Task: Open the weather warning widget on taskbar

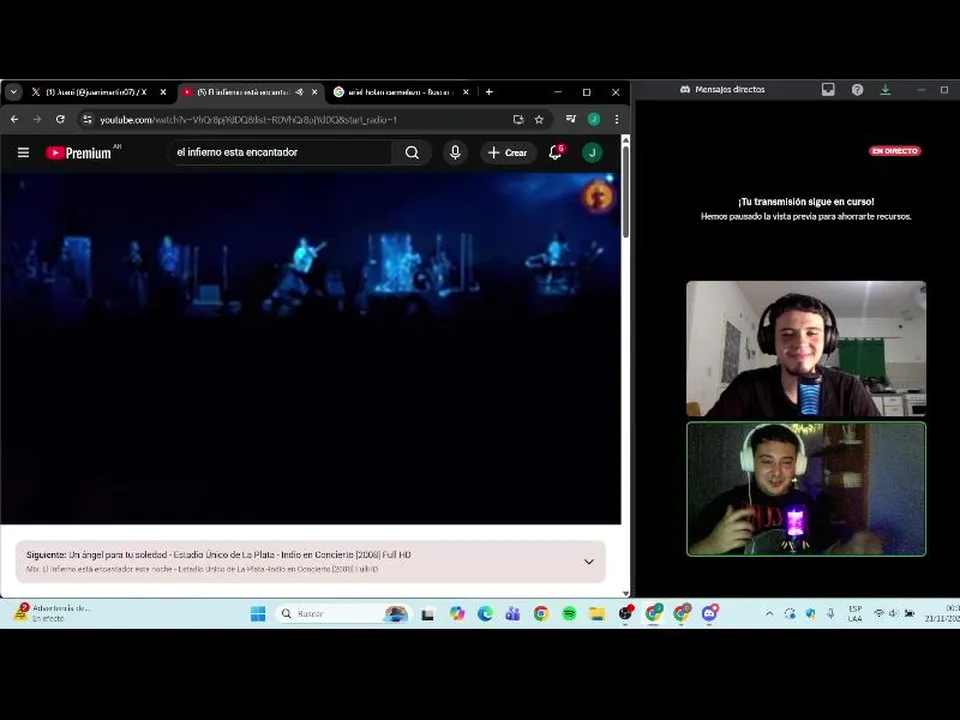Action: [x=53, y=613]
